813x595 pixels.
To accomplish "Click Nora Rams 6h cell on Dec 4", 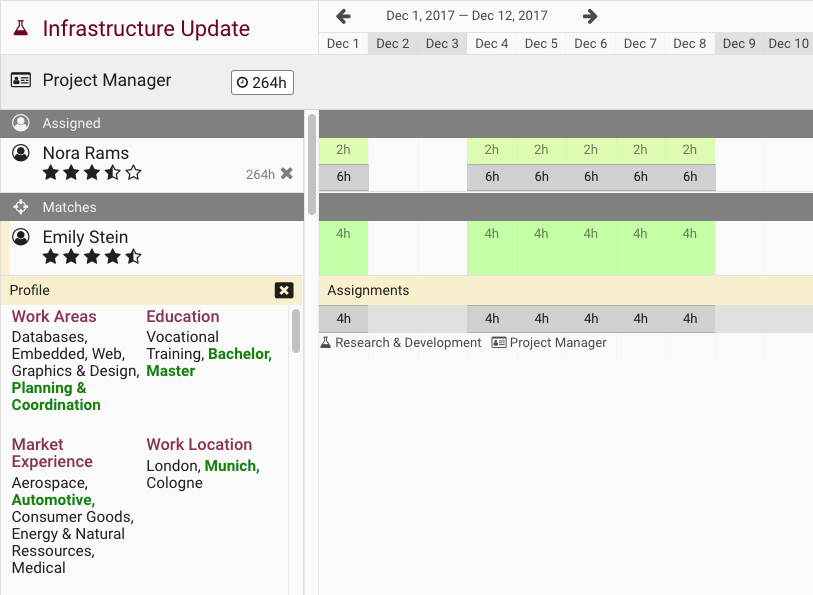I will point(492,177).
